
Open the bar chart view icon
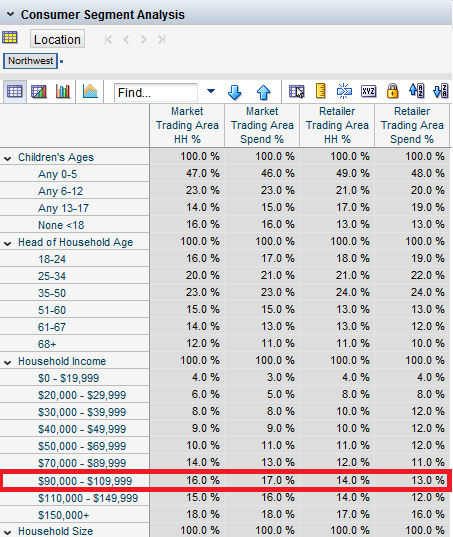(x=63, y=91)
